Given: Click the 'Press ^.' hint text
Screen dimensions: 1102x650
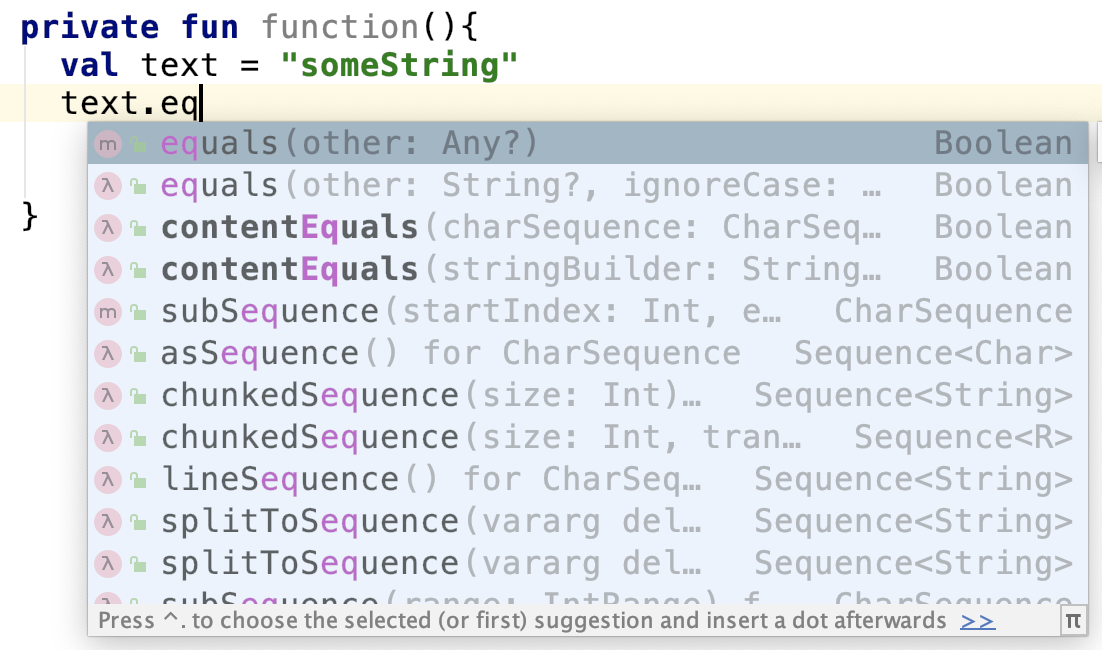Looking at the screenshot, I should pos(400,620).
